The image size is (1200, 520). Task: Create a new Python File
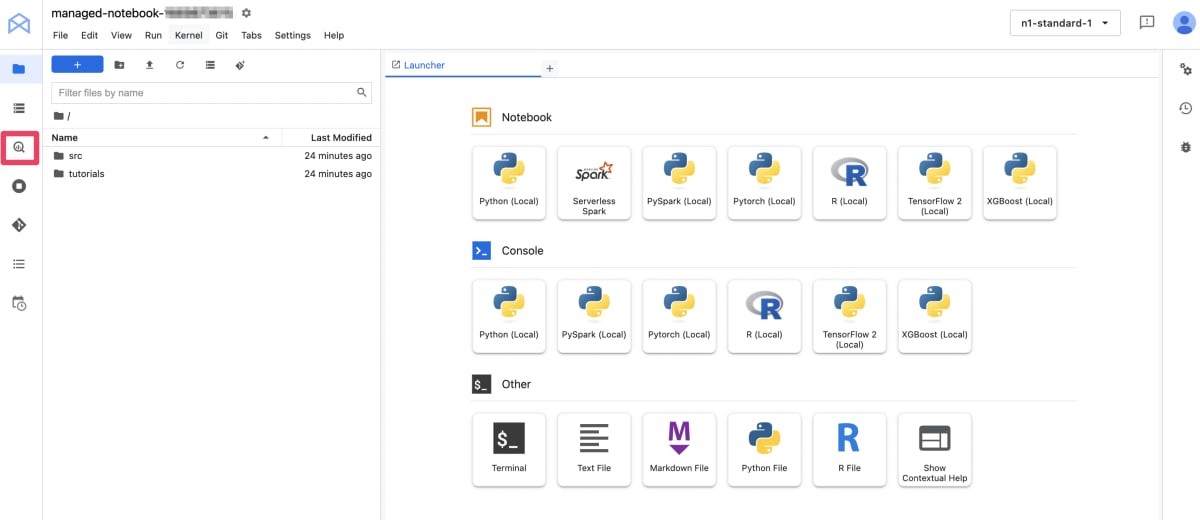pos(764,450)
